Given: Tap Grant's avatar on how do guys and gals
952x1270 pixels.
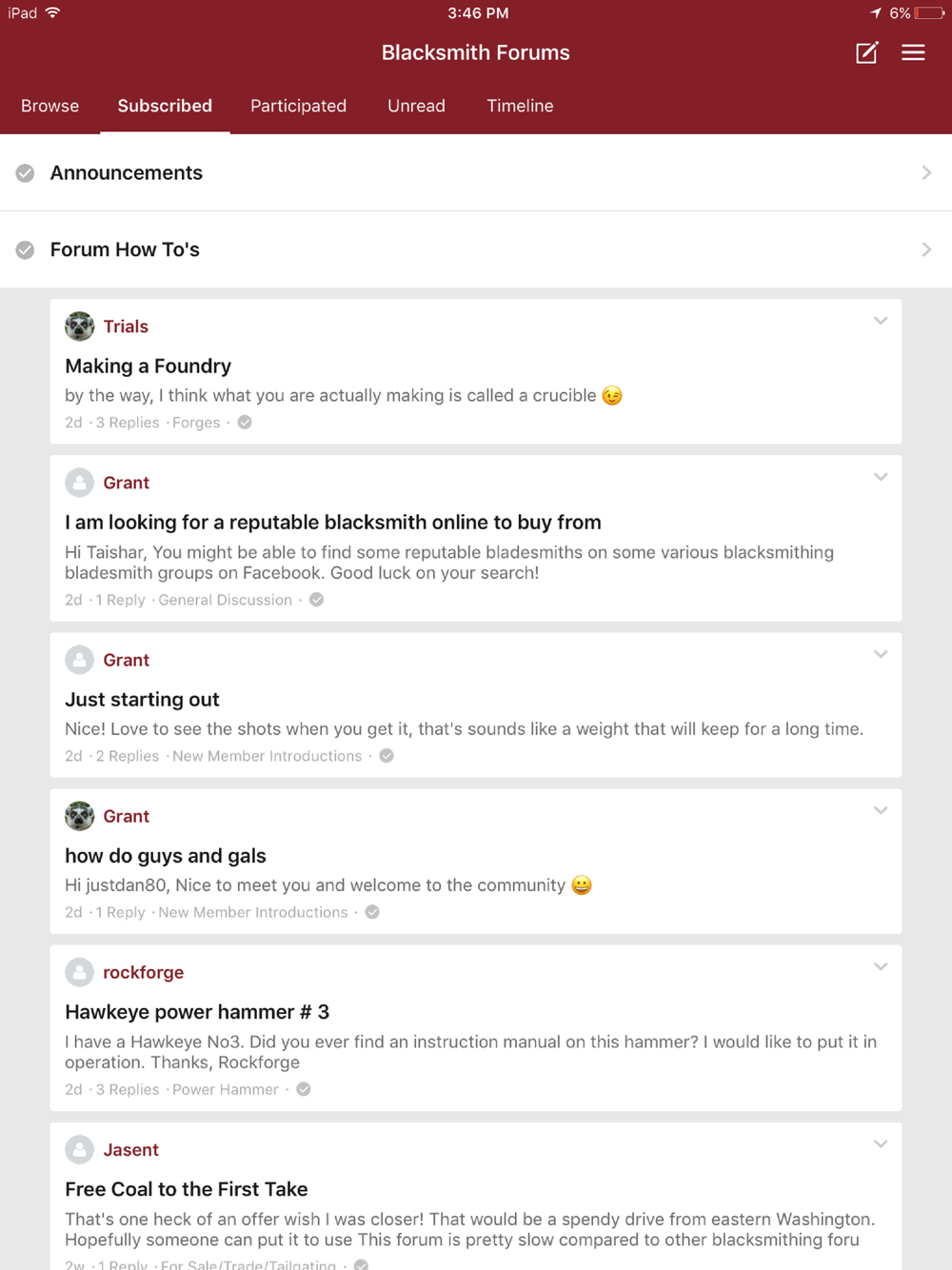Looking at the screenshot, I should tap(80, 816).
